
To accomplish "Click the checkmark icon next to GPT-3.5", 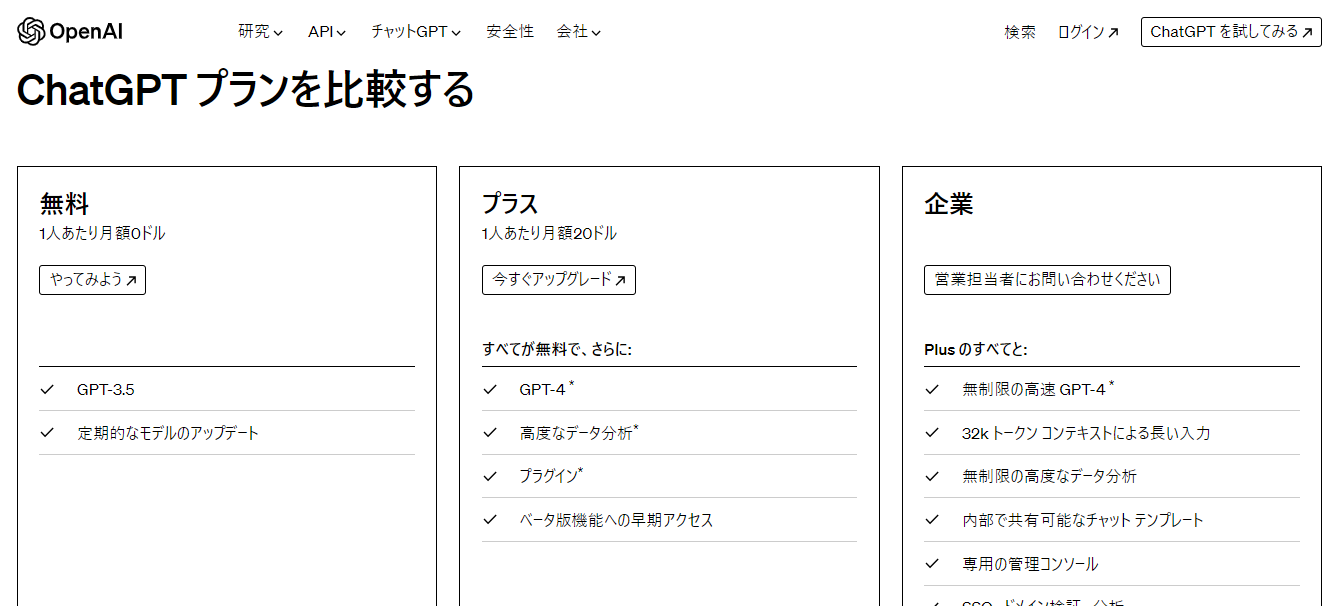I will pyautogui.click(x=47, y=389).
